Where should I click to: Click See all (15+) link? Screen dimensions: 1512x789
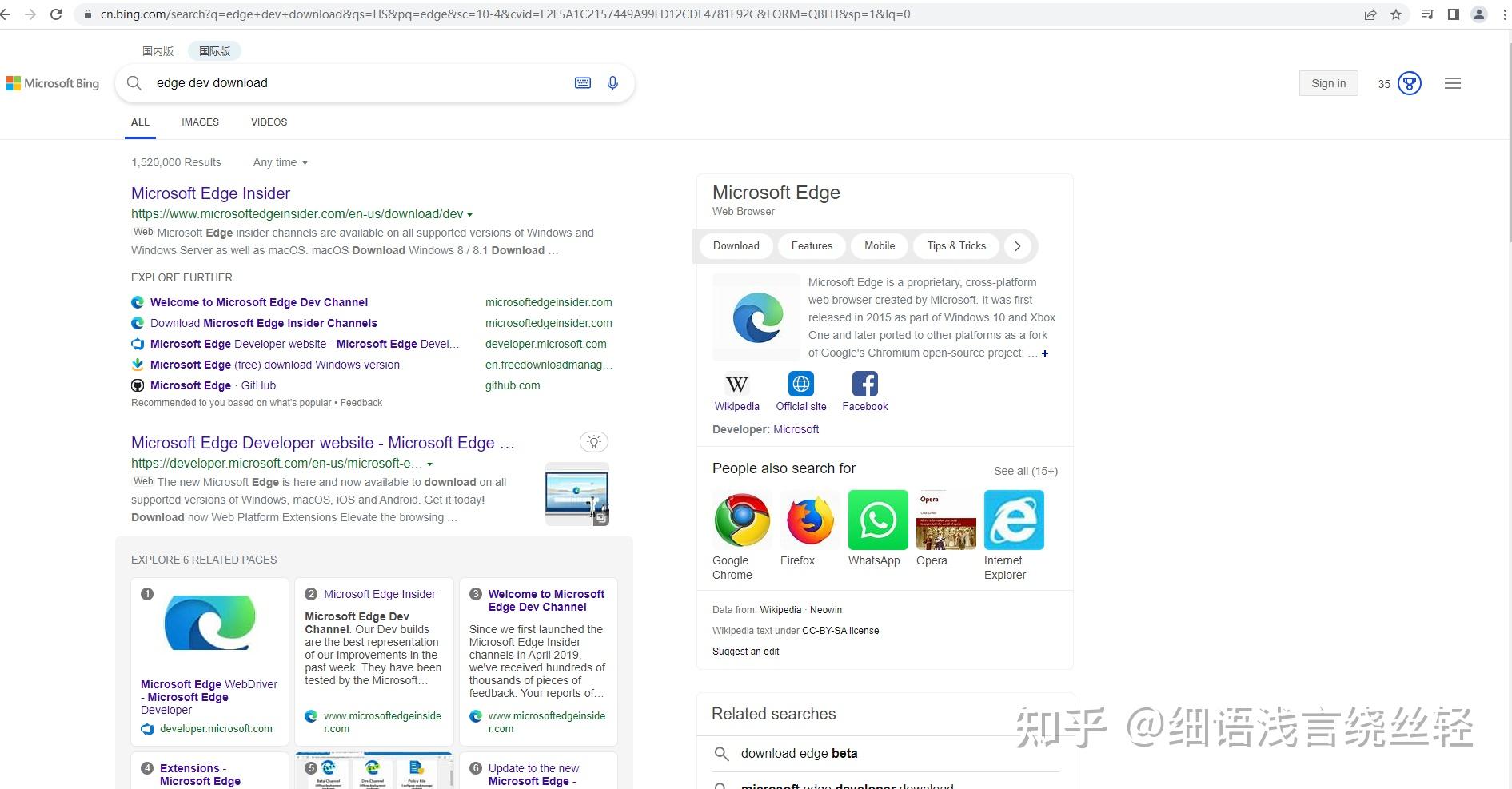1026,471
